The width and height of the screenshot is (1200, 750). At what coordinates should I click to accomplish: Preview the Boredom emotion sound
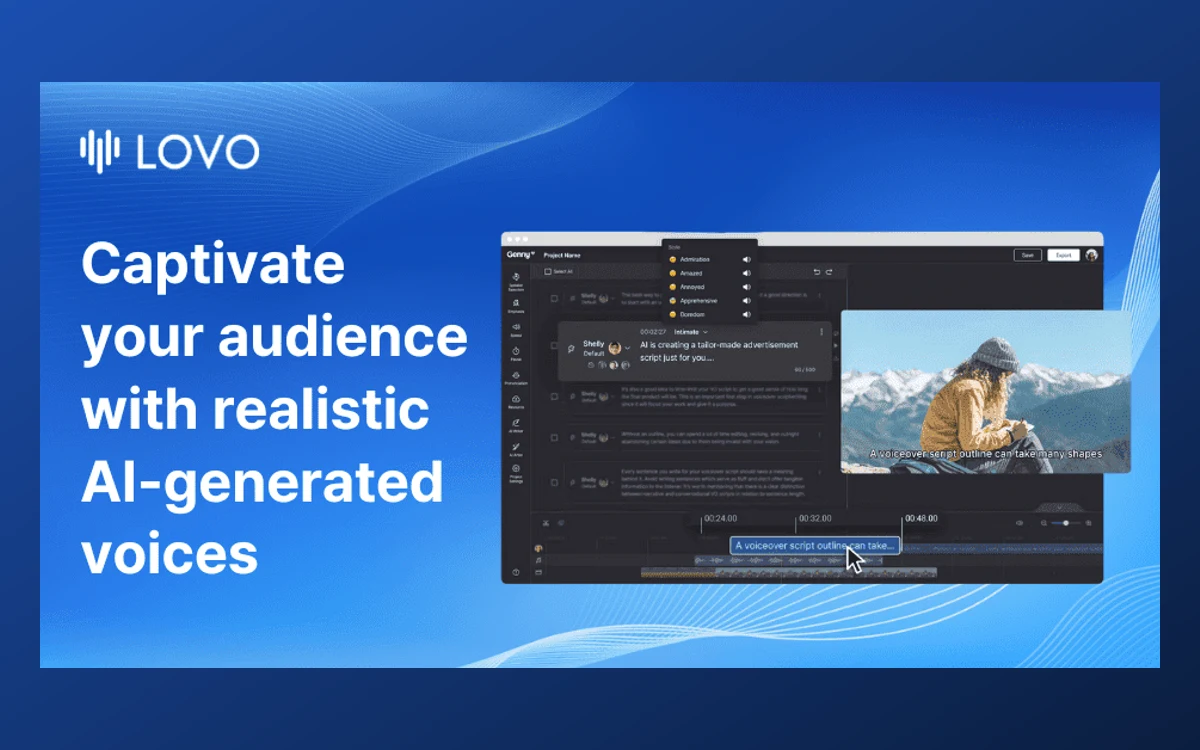click(x=746, y=315)
